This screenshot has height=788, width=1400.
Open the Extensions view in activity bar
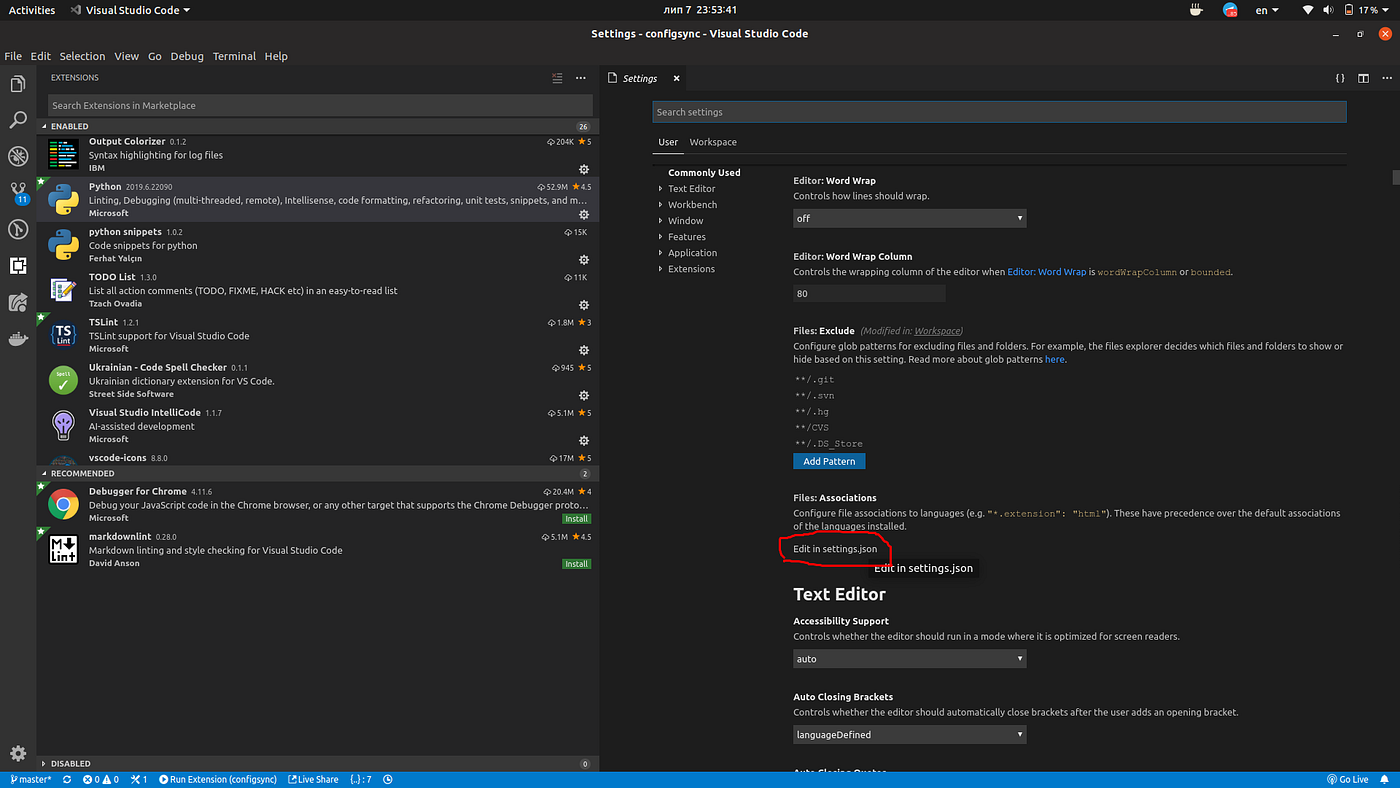point(17,265)
